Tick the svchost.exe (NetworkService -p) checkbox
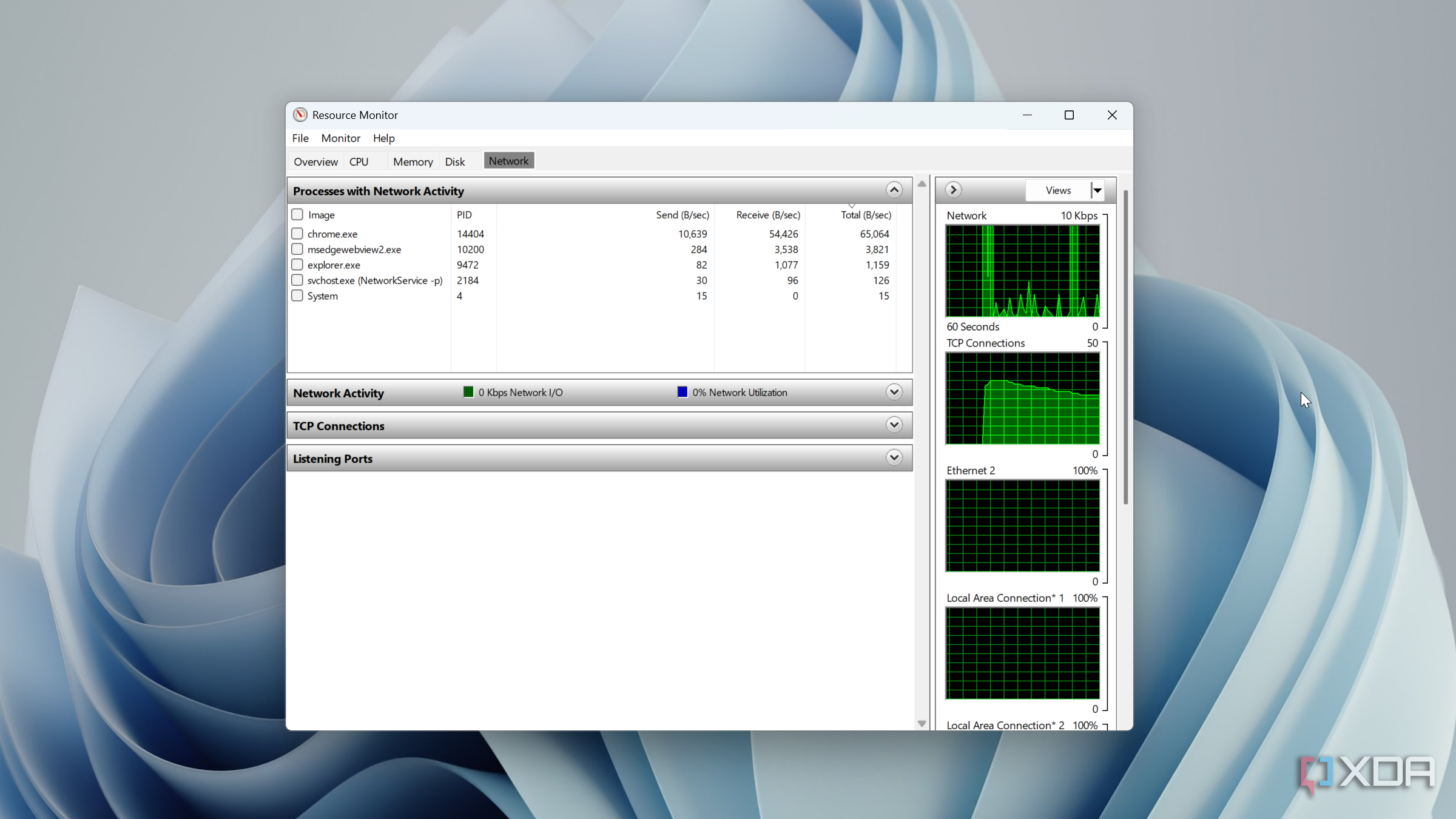The height and width of the screenshot is (819, 1456). pos(297,280)
